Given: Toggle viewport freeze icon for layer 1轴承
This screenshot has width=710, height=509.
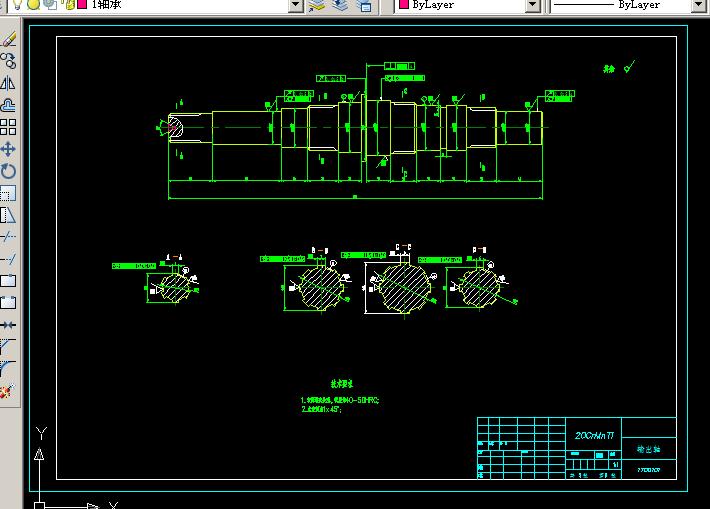Looking at the screenshot, I should [x=50, y=5].
